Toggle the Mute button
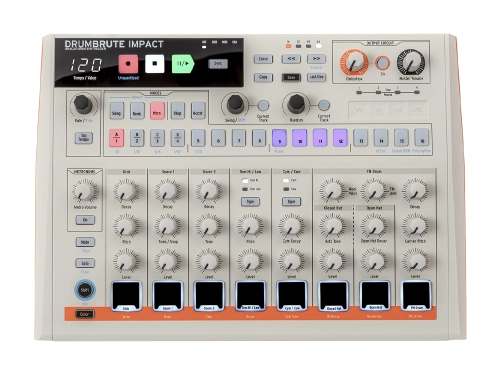 [x=85, y=242]
